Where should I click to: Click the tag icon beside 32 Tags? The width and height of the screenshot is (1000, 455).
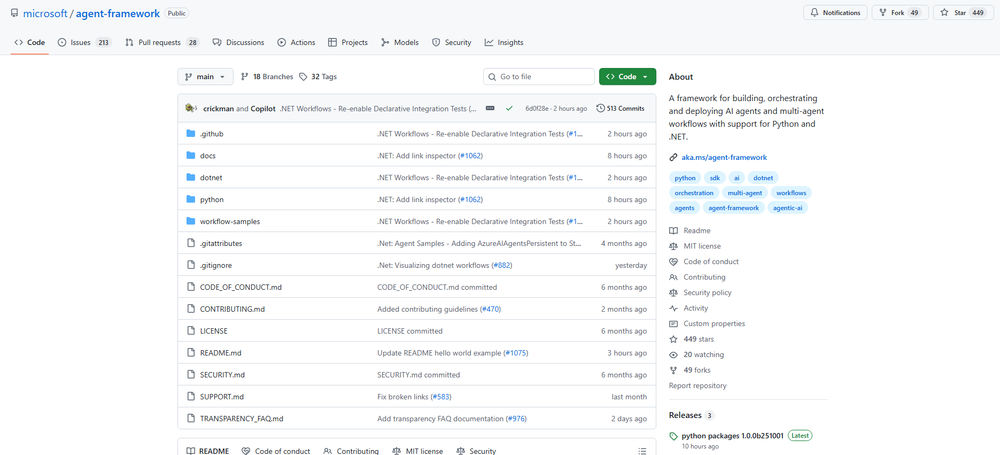click(x=303, y=77)
